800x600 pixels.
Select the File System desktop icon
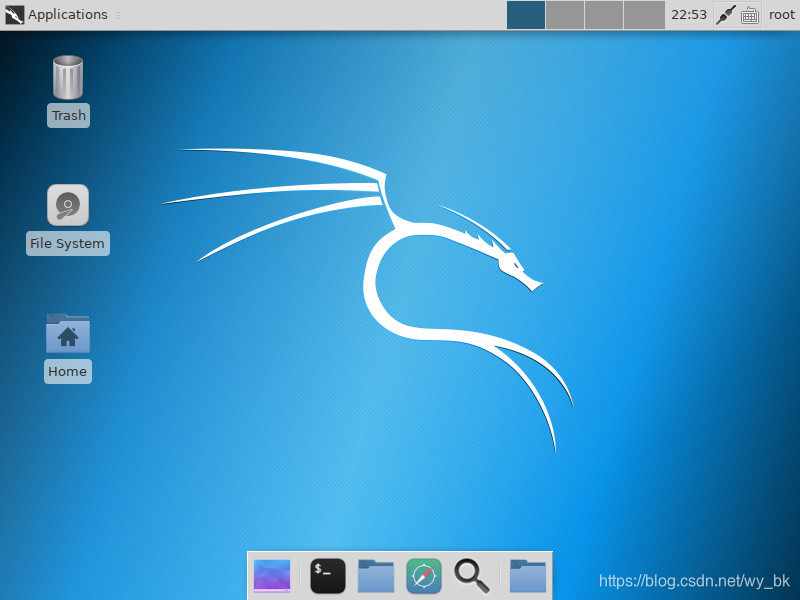coord(68,205)
